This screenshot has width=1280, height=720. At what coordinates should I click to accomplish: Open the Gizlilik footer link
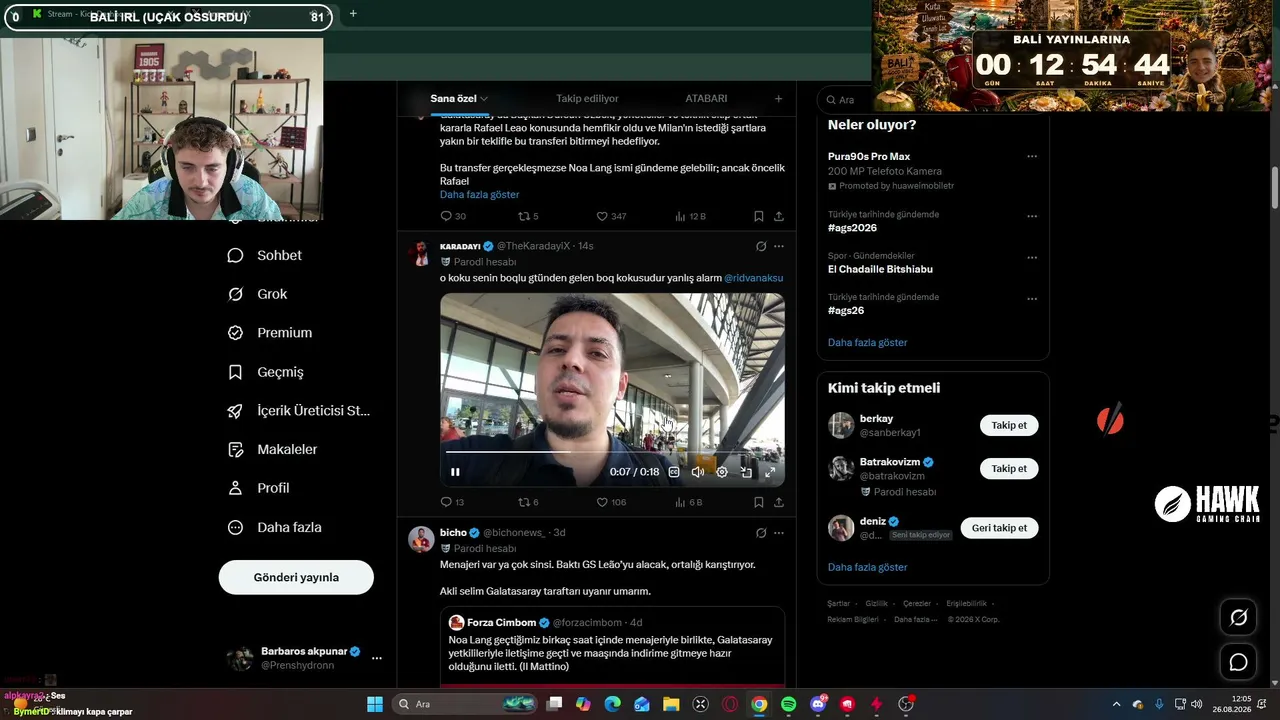[x=876, y=604]
